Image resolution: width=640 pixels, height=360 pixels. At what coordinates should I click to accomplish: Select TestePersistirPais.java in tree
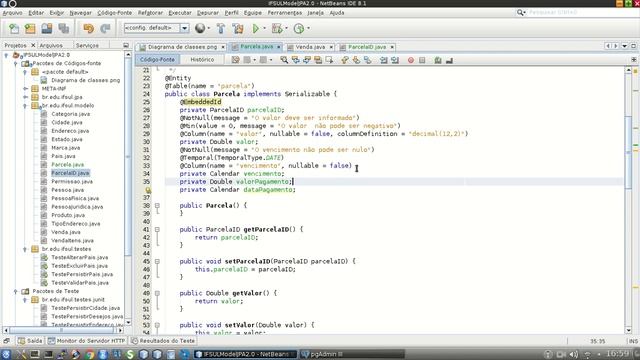click(x=82, y=274)
